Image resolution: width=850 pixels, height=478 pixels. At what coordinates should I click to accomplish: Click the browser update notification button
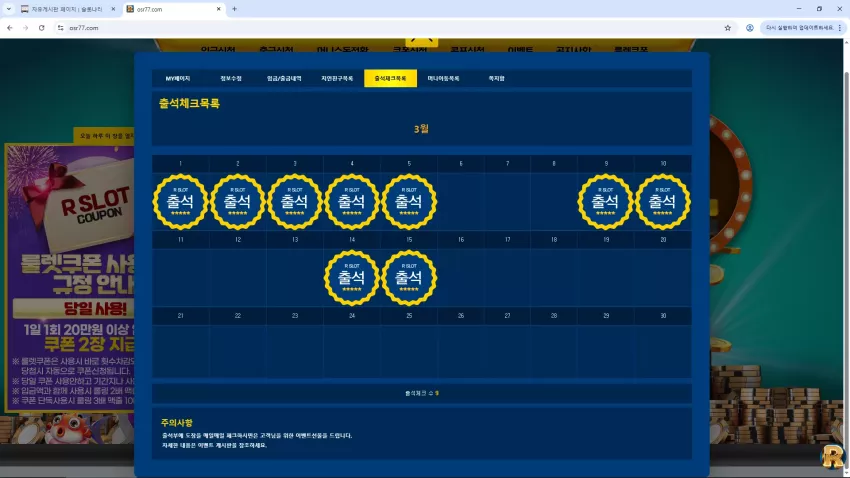pyautogui.click(x=800, y=28)
